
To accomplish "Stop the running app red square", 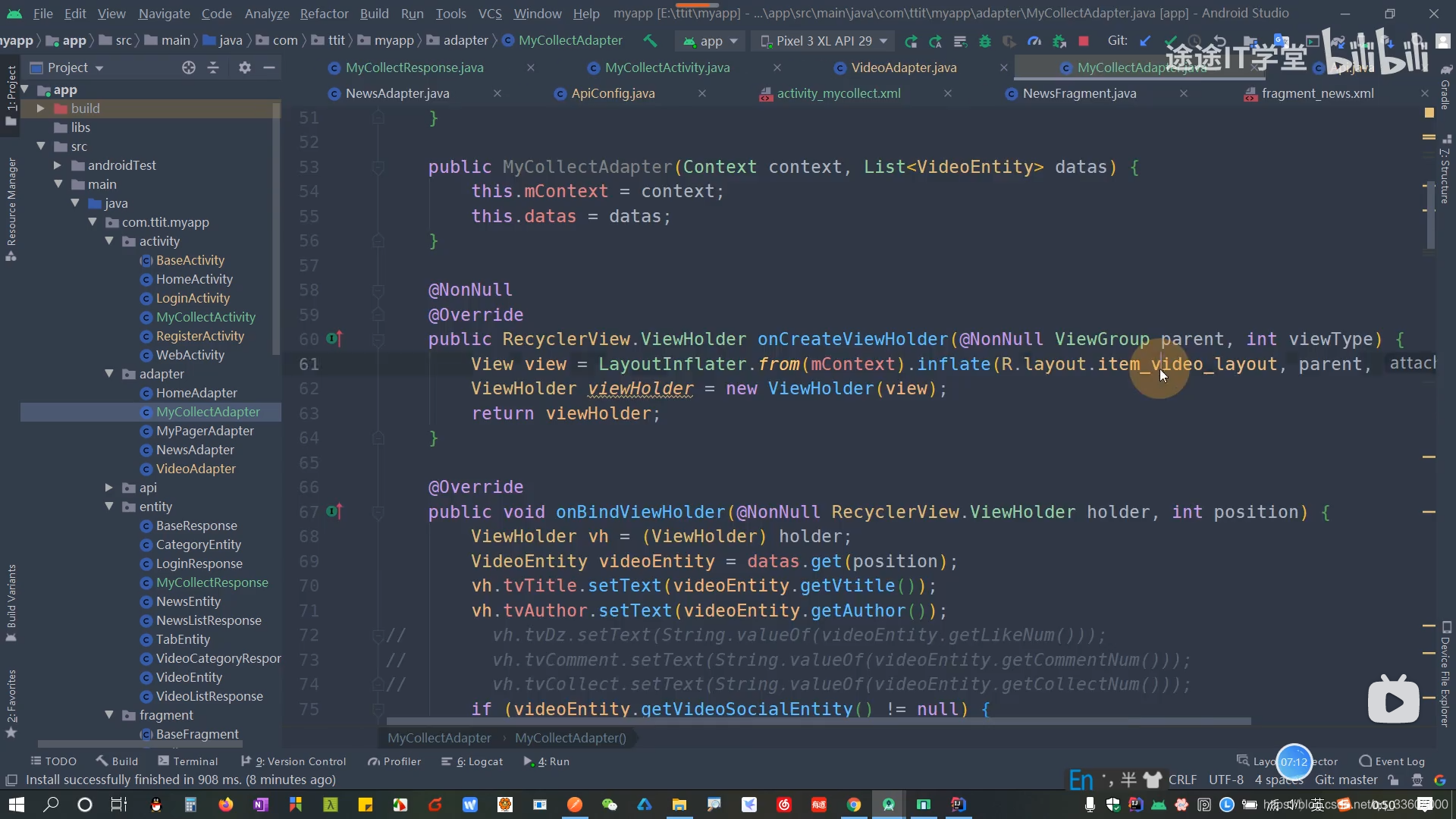I will pos(1084,41).
